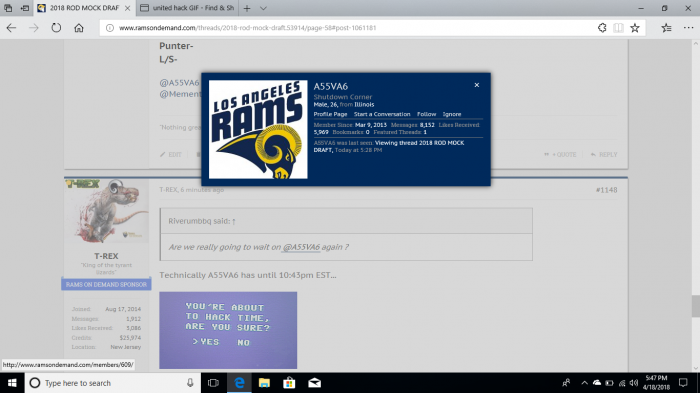Image resolution: width=700 pixels, height=393 pixels.
Task: Open browser settings and more menu
Action: tap(688, 28)
